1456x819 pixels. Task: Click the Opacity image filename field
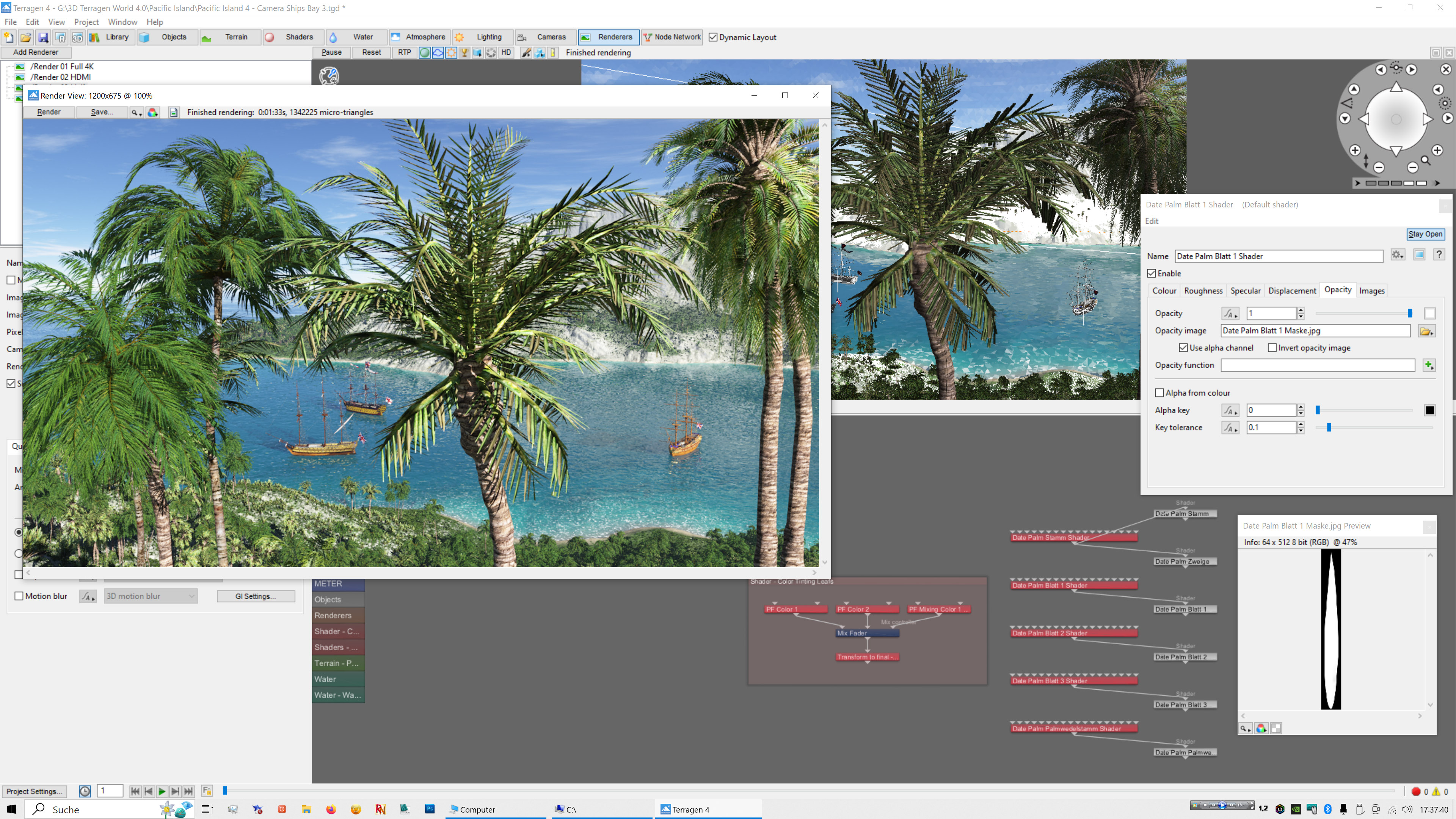[x=1315, y=331]
